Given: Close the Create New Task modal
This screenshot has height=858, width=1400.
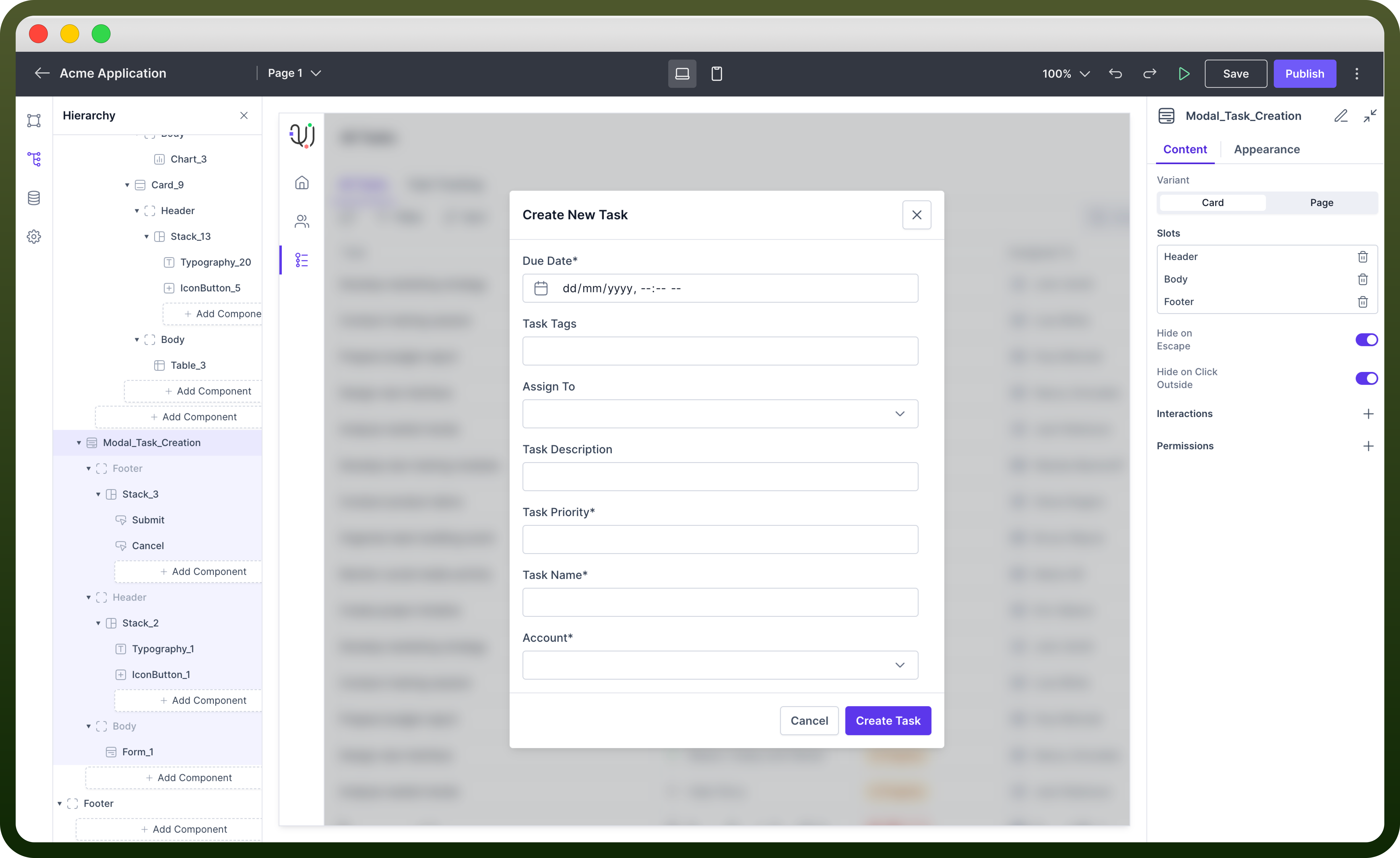Looking at the screenshot, I should click(x=917, y=215).
